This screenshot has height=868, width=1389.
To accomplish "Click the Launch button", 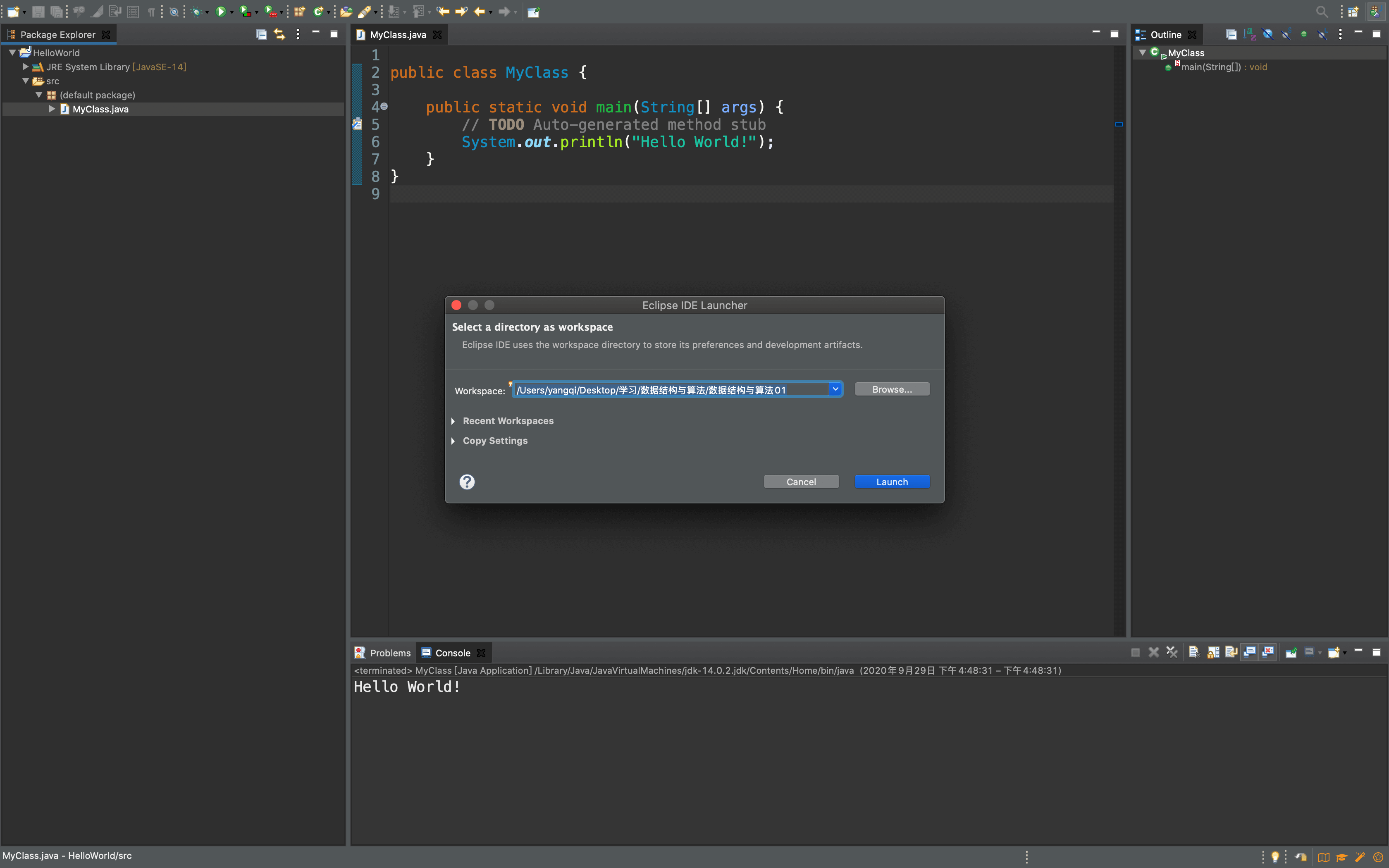I will (x=892, y=482).
